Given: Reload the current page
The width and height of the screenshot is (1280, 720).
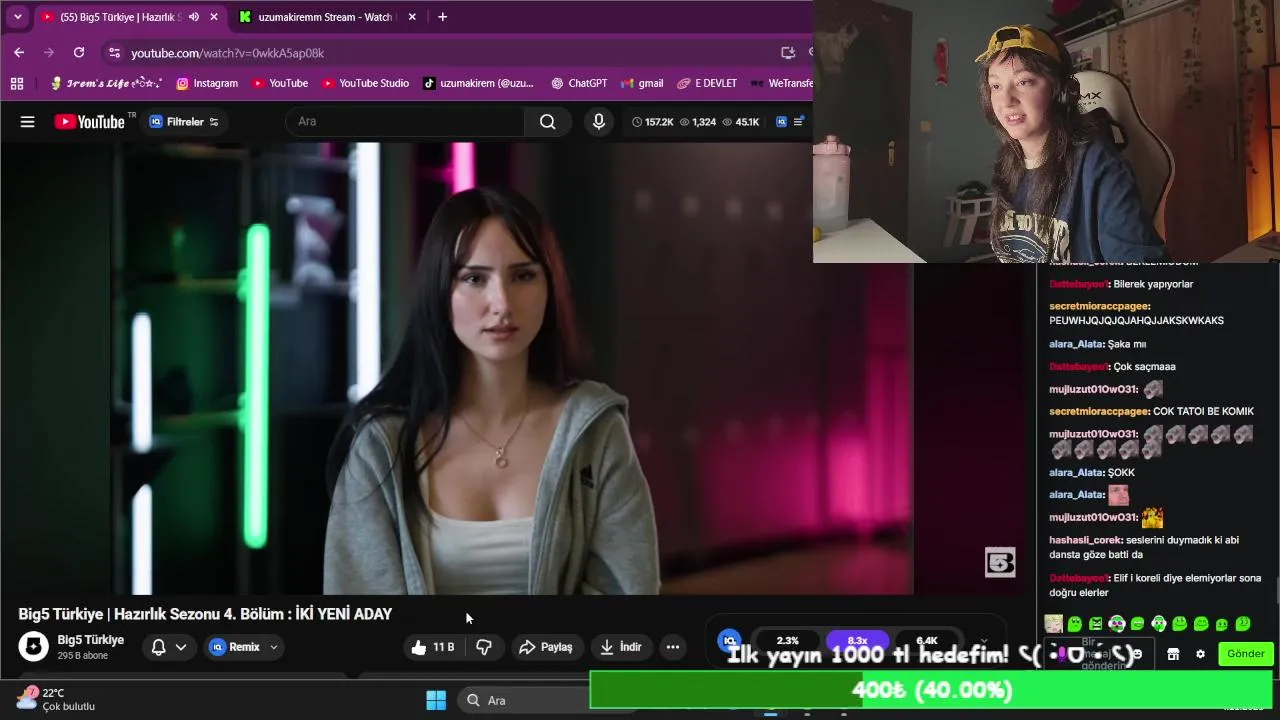Looking at the screenshot, I should click(79, 52).
